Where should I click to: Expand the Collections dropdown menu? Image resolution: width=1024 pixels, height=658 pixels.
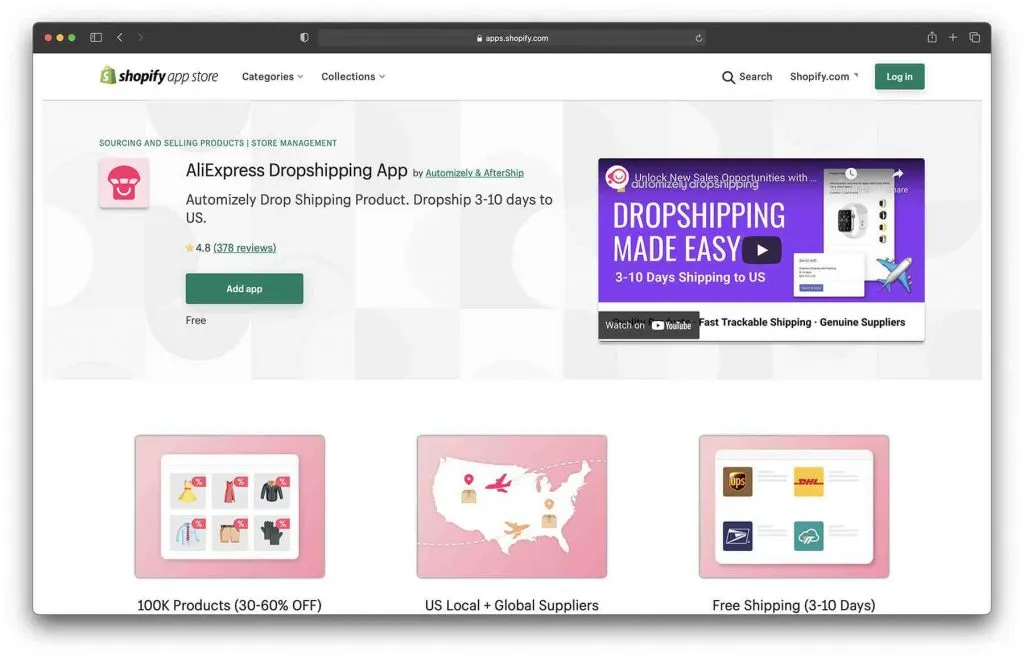353,76
